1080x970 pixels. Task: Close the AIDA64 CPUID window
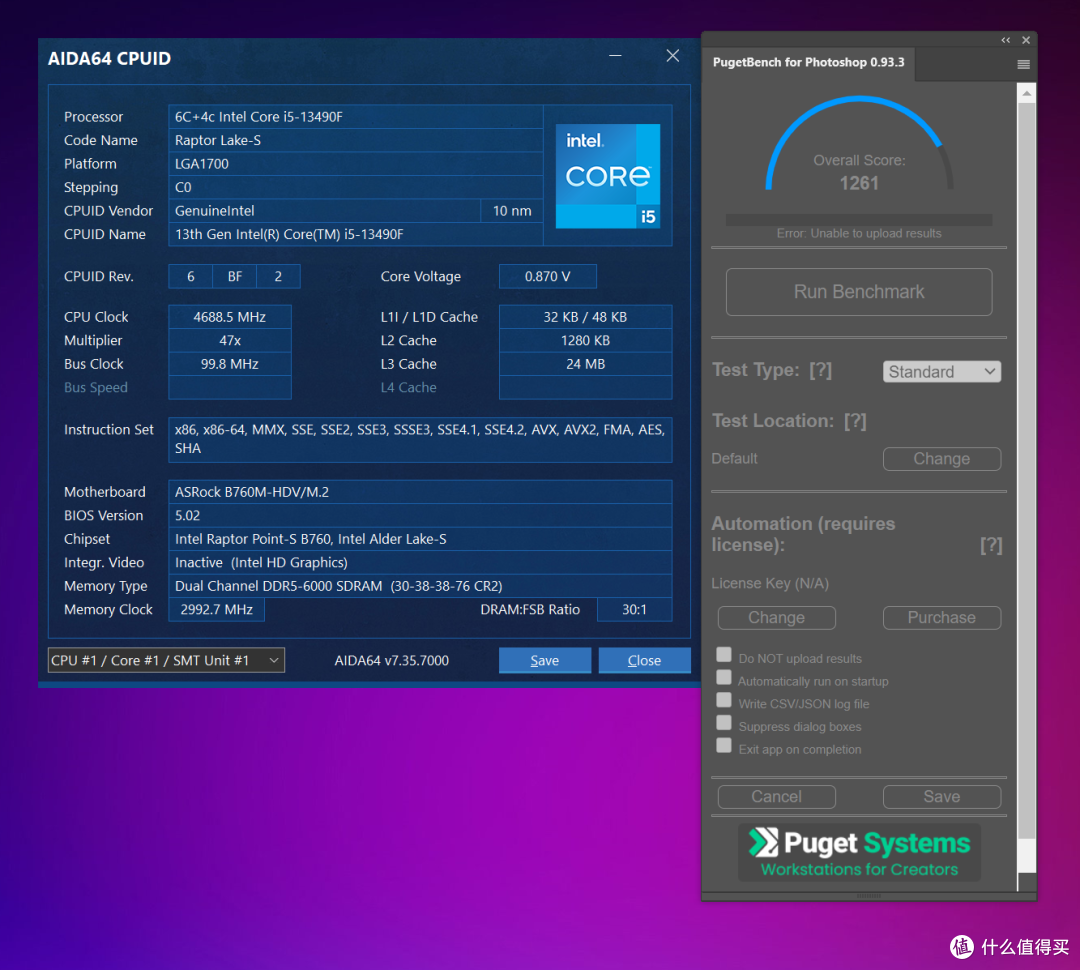(x=673, y=56)
